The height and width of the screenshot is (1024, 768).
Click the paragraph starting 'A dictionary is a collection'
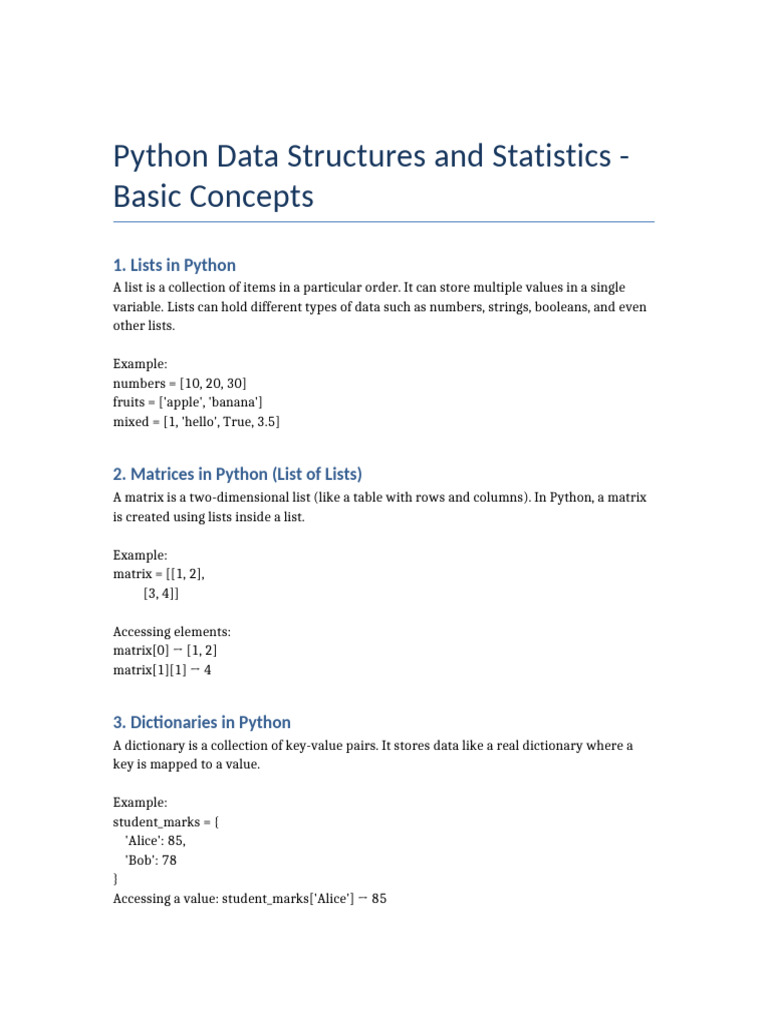click(373, 755)
